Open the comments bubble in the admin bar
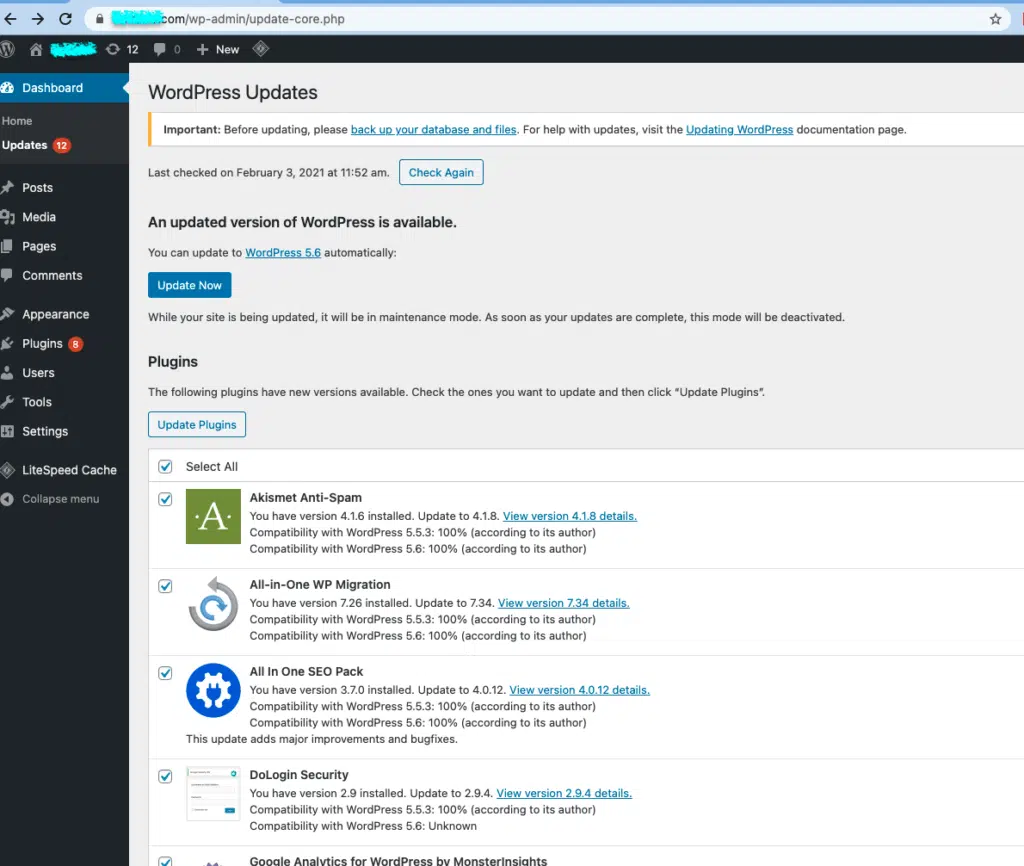Screen dimensions: 1024x866 tap(167, 49)
